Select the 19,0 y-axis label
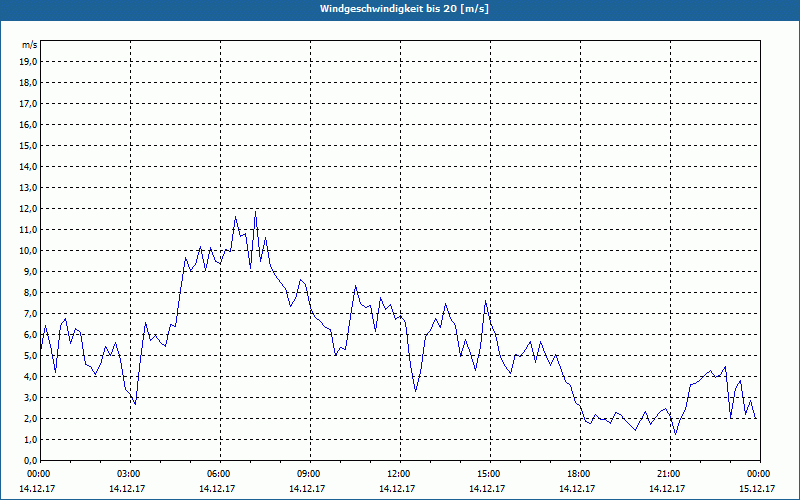 click(28, 62)
